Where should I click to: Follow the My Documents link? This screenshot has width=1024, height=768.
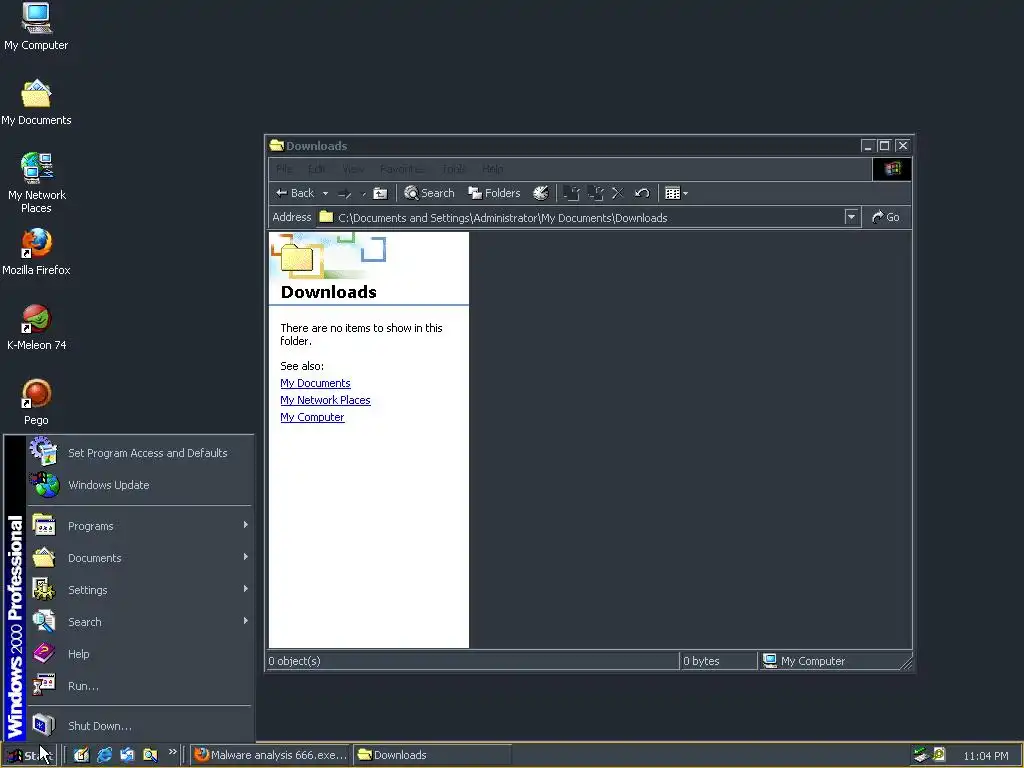[315, 383]
